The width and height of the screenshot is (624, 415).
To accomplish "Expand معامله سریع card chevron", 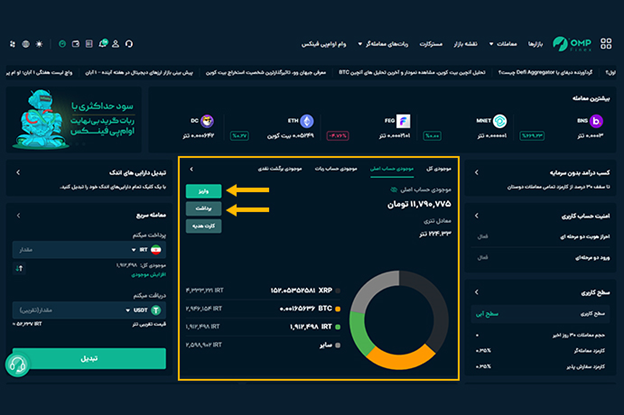I will 18,215.
